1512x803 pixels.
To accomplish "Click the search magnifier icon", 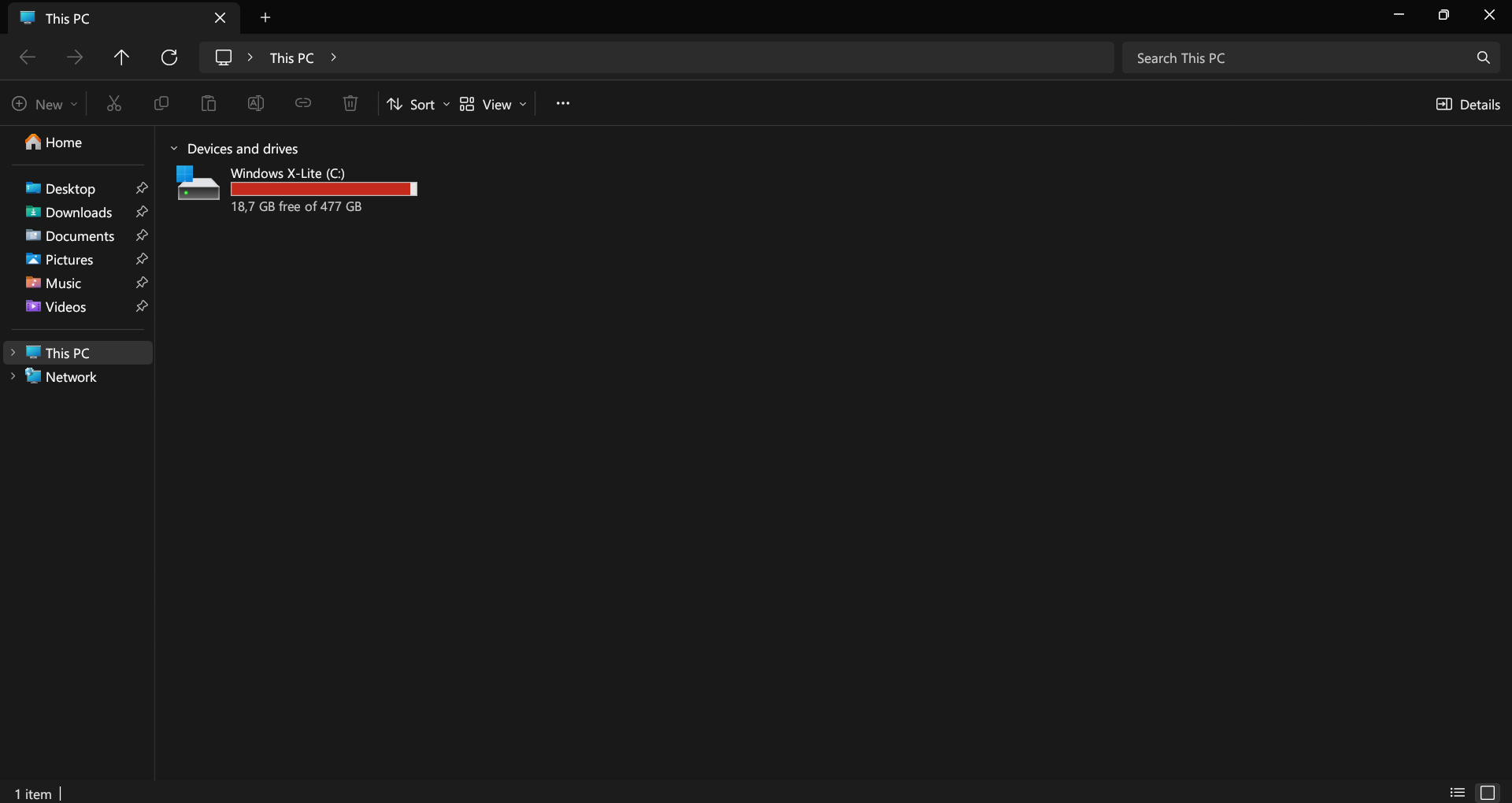I will tap(1484, 57).
